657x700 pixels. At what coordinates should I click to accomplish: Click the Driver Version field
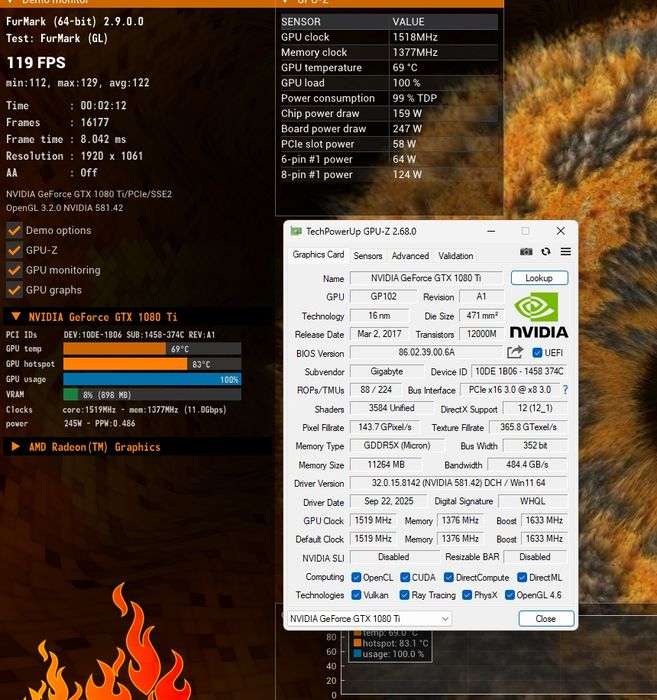[458, 483]
